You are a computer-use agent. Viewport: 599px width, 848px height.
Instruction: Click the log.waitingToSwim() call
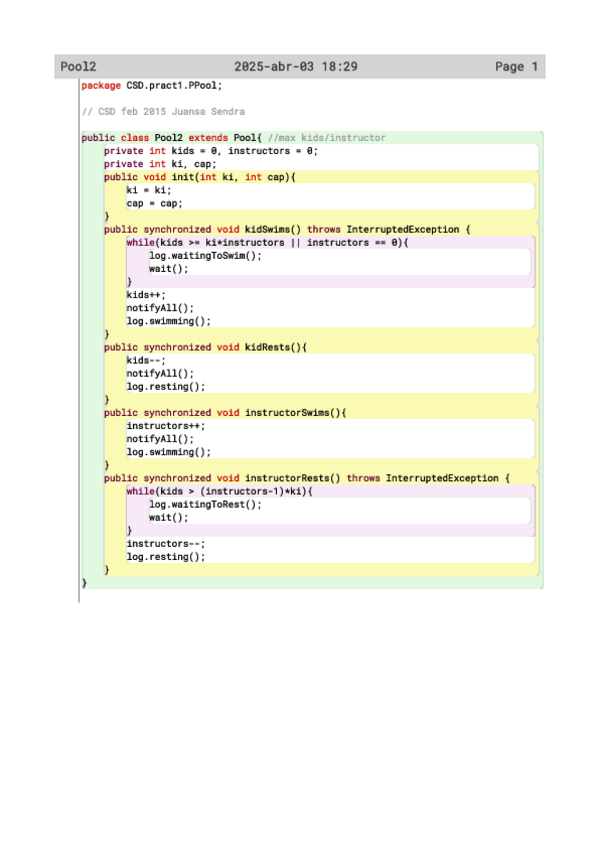[x=205, y=256]
